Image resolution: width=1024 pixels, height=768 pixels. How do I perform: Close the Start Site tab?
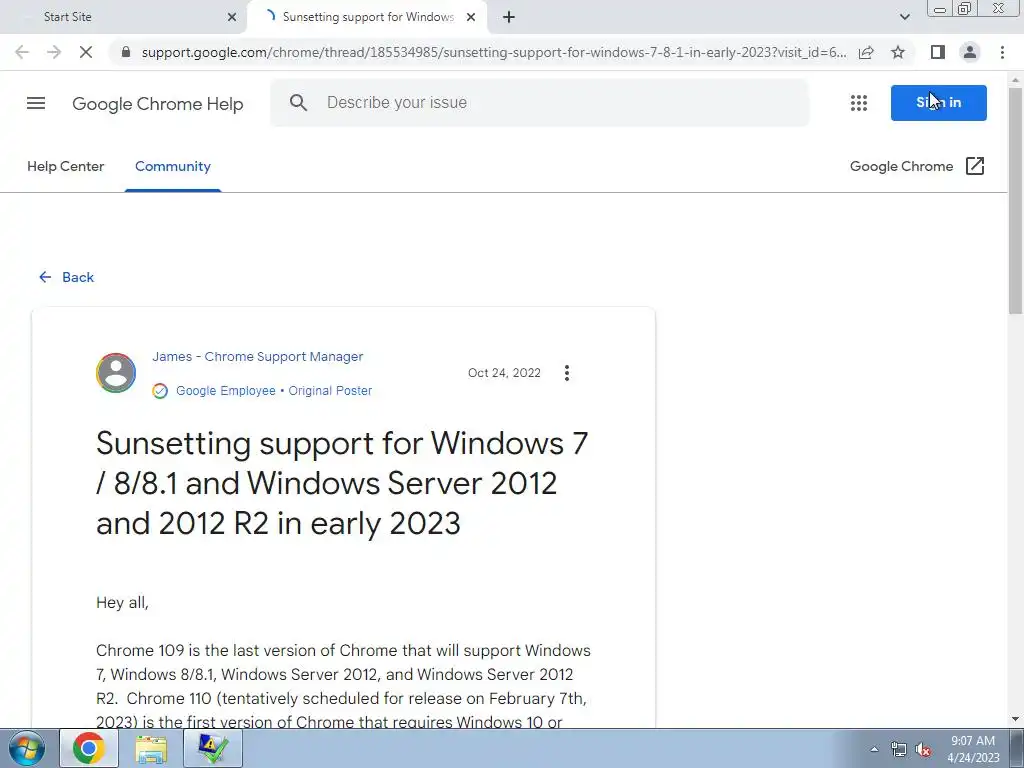(232, 17)
